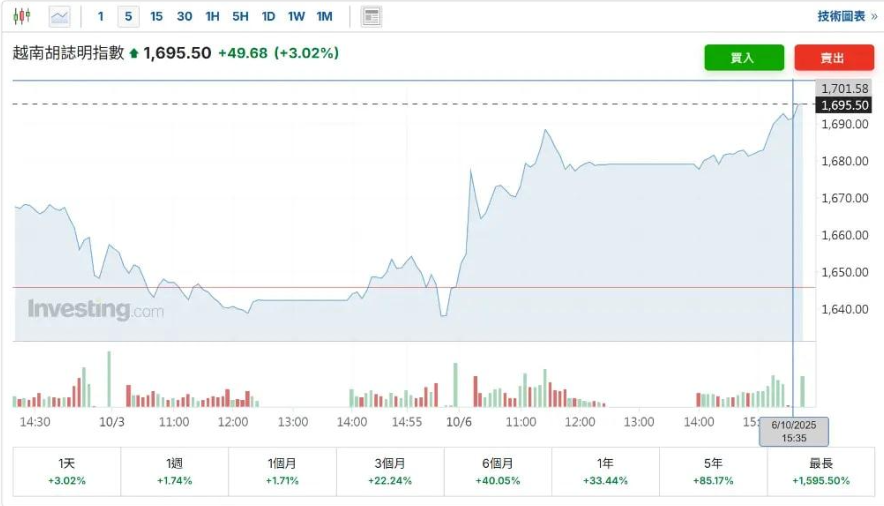This screenshot has width=884, height=506.
Task: Click the double chevron beside 技術圖表
Action: (x=874, y=16)
